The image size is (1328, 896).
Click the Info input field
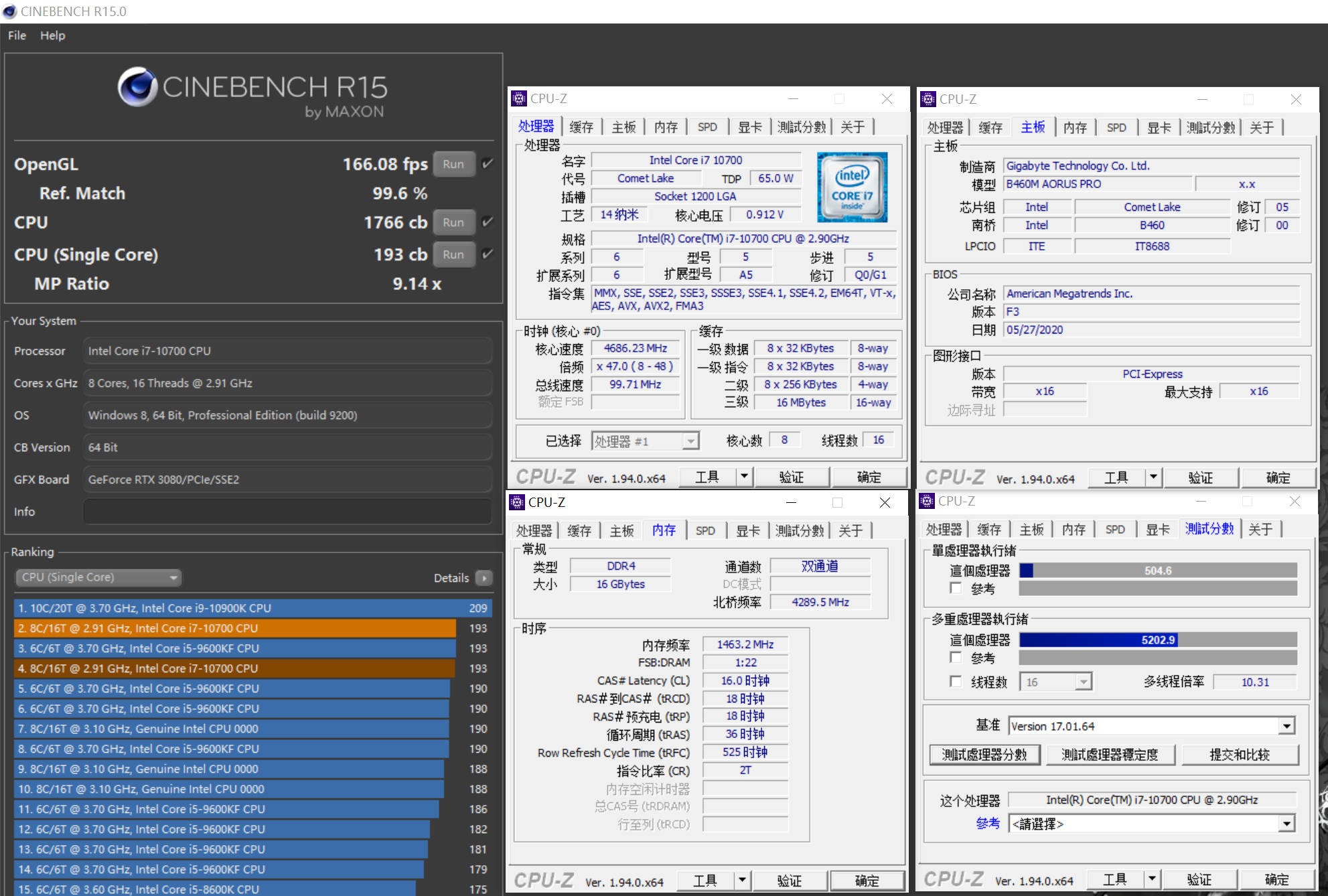point(287,512)
